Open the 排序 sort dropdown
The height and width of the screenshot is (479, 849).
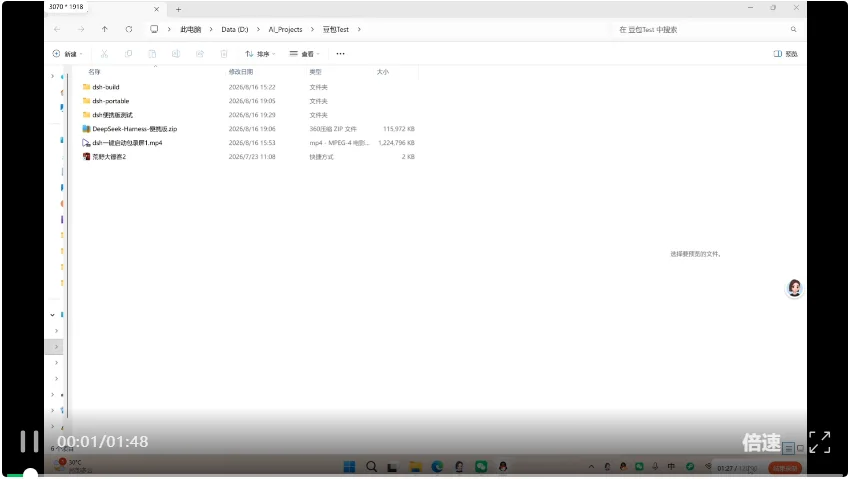click(260, 54)
